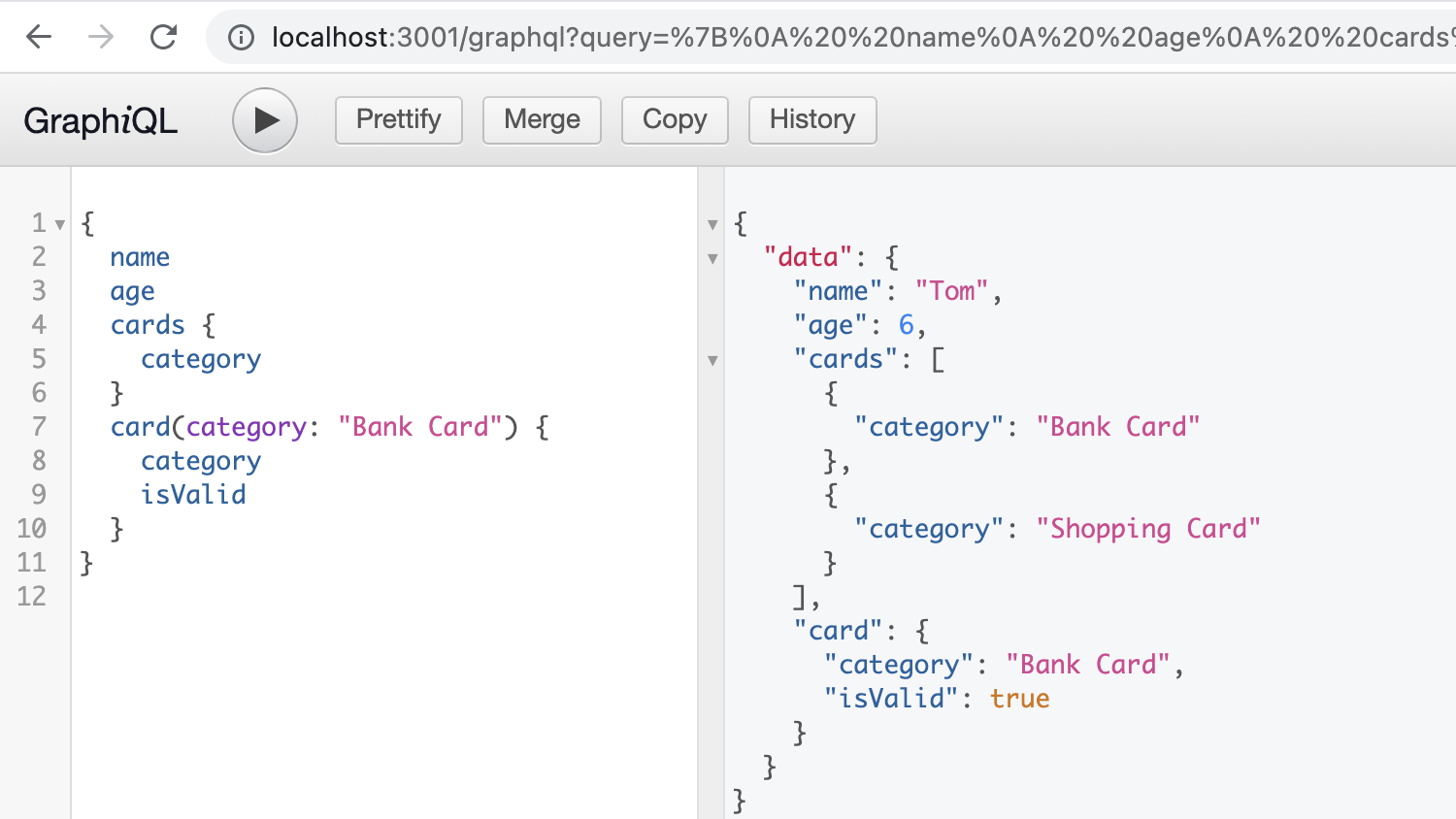Merge query fragments with Merge
The height and width of the screenshot is (819, 1456).
coord(542,119)
